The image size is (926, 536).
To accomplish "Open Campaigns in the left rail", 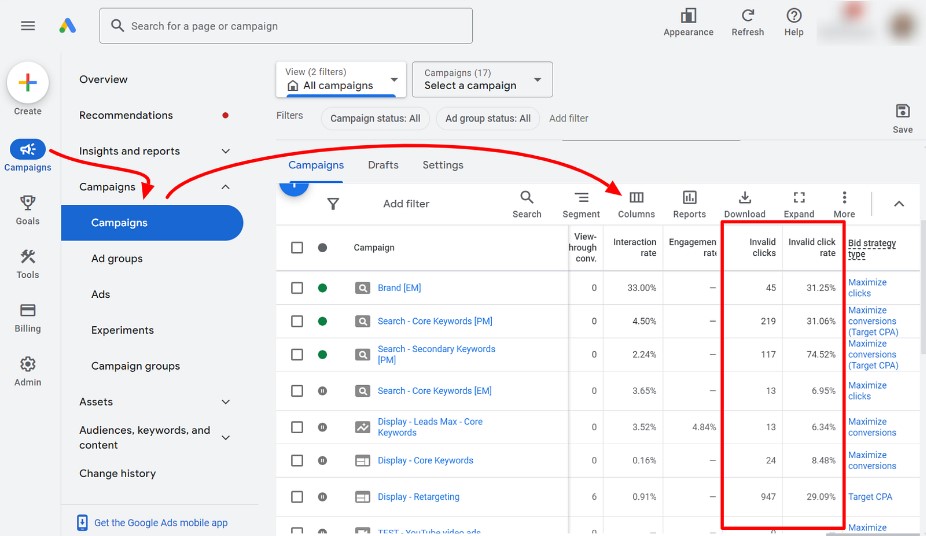I will (28, 155).
